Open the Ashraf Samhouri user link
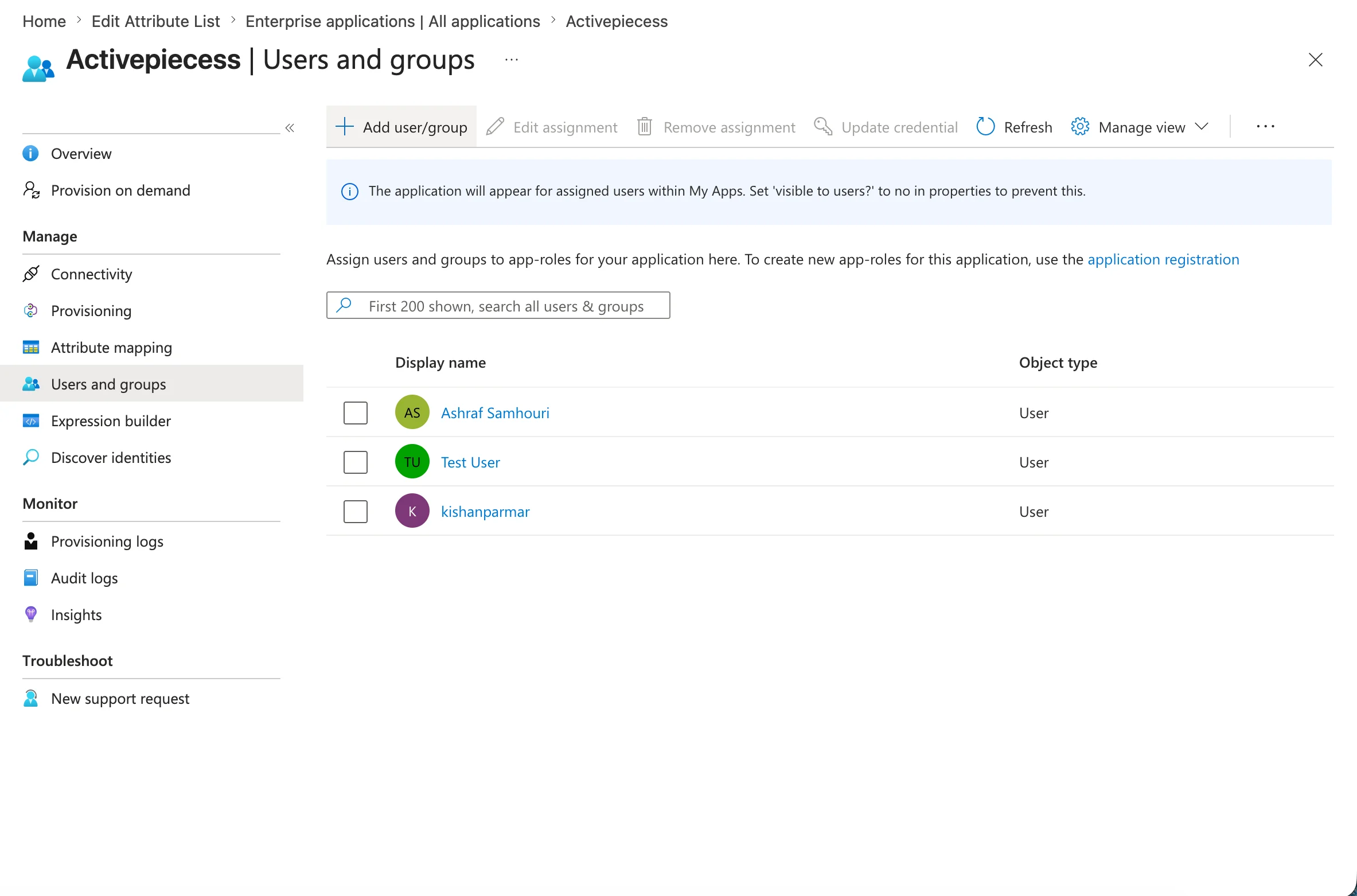1357x896 pixels. [495, 413]
